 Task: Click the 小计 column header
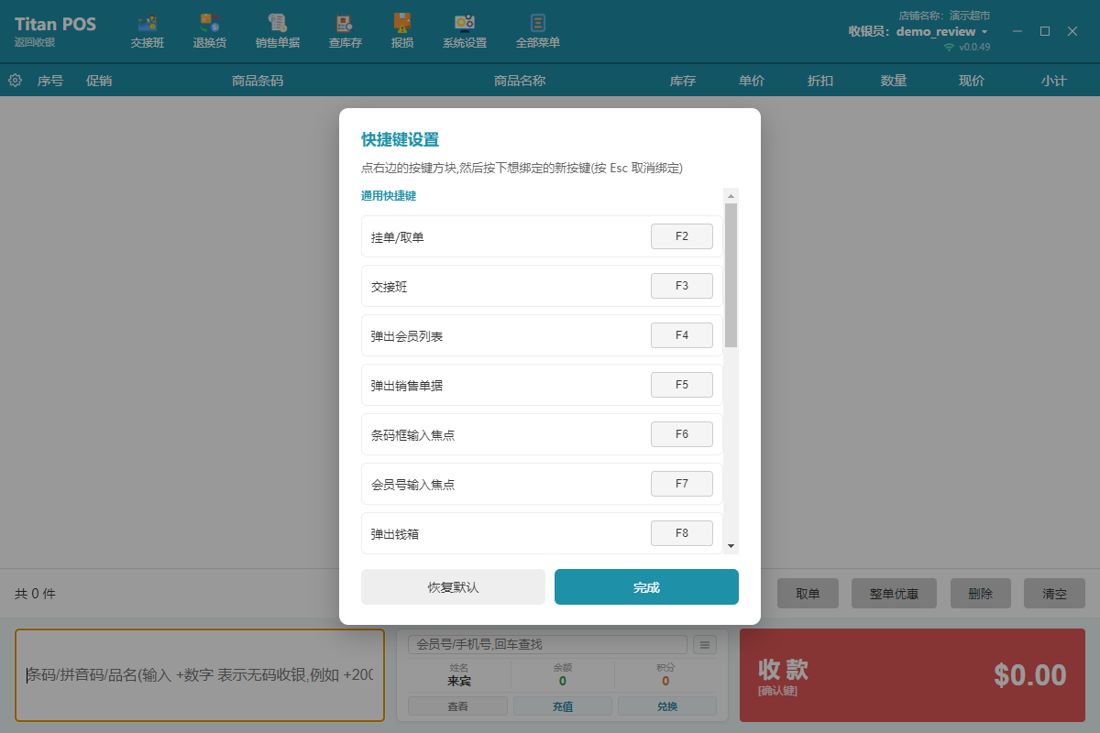tap(1054, 81)
